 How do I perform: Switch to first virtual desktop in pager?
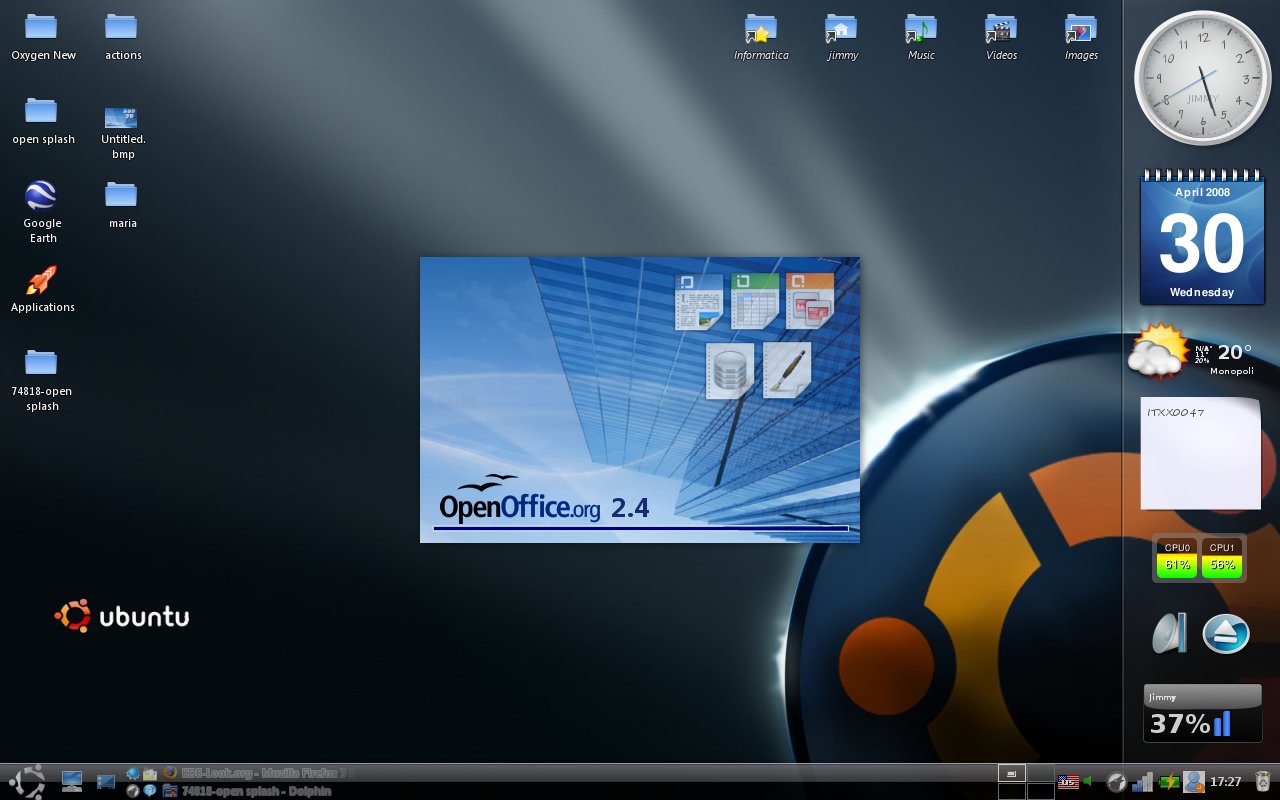pos(1012,773)
